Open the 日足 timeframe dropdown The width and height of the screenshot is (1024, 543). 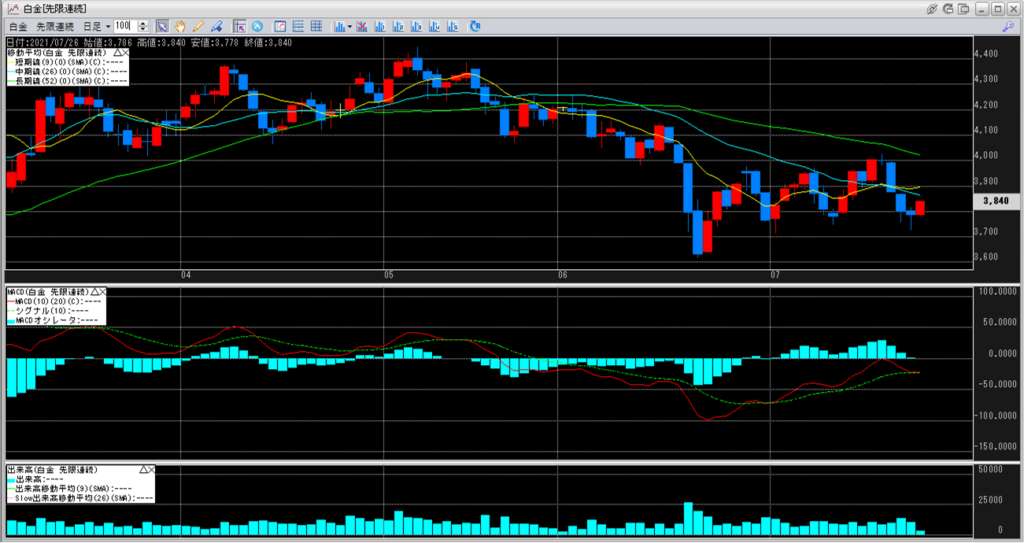[96, 27]
